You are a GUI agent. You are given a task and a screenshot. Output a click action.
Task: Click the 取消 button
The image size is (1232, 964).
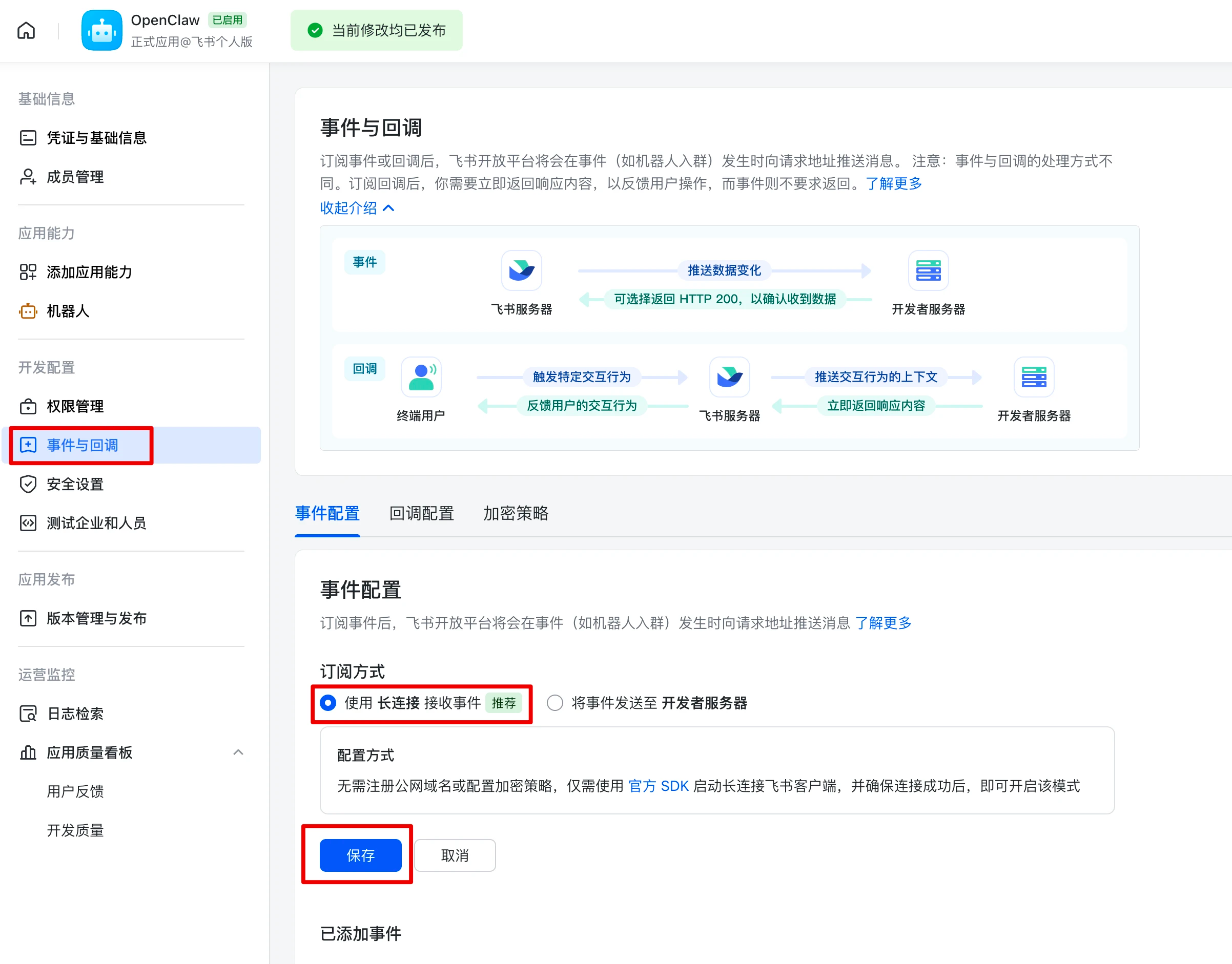pos(455,855)
